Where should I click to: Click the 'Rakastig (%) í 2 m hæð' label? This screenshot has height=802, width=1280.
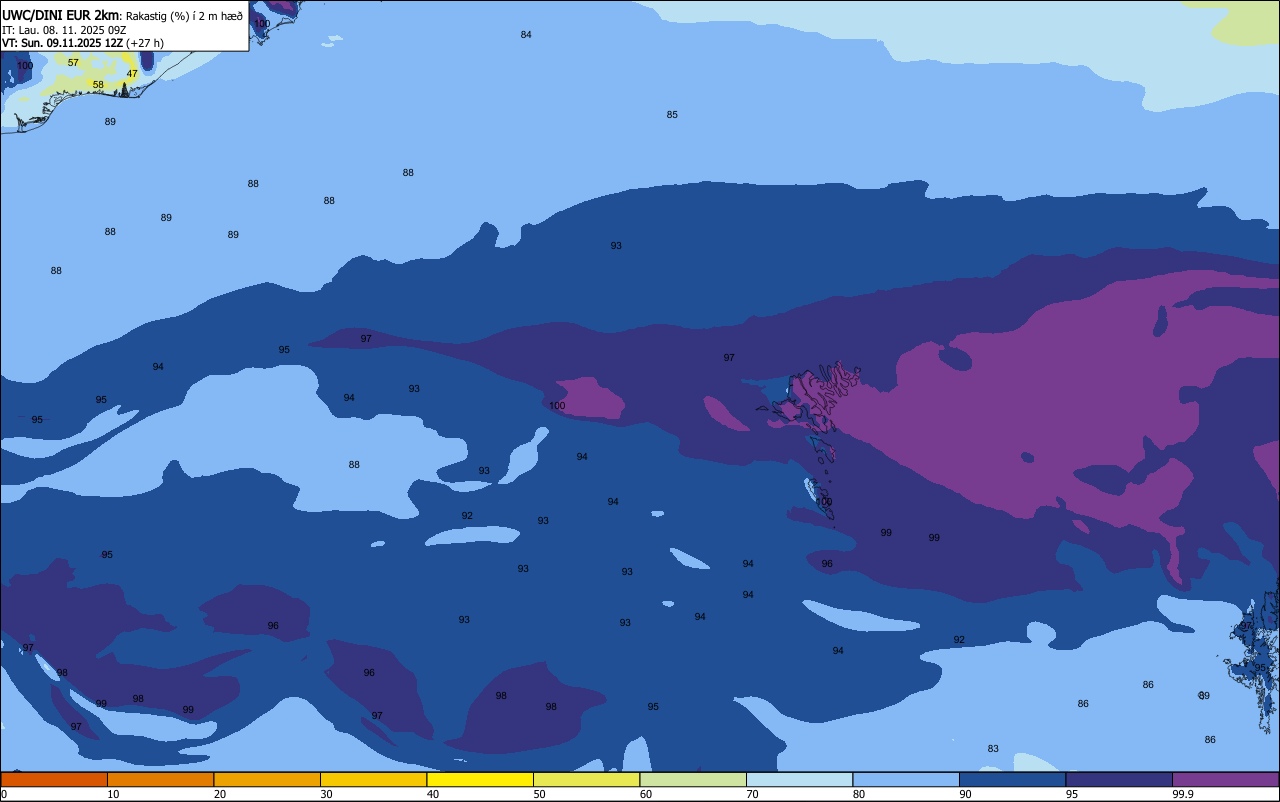(184, 16)
